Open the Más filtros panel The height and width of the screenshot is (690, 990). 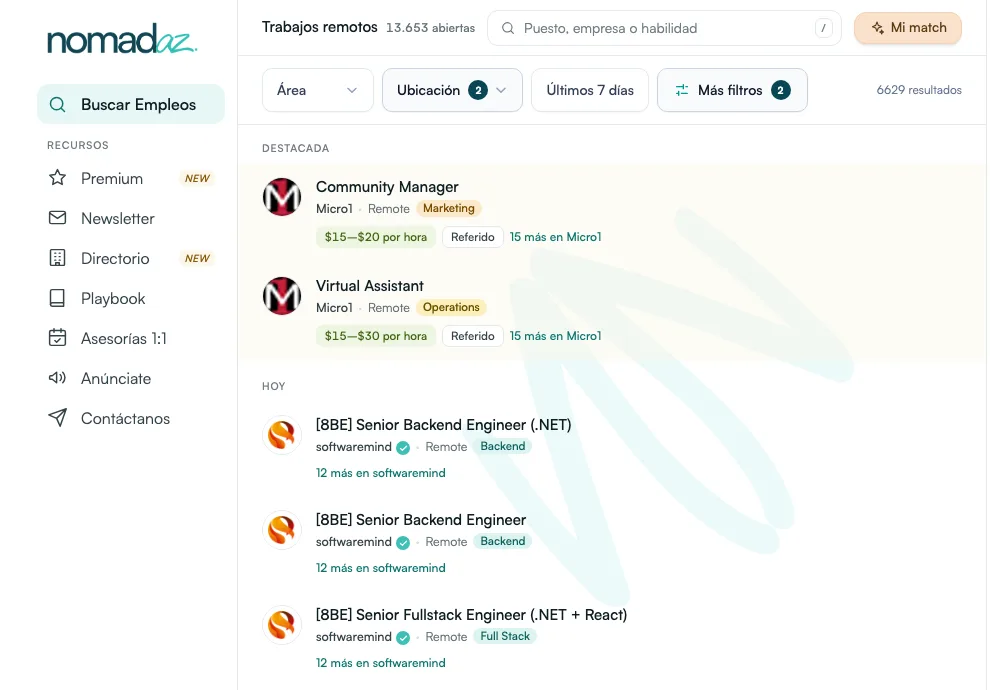click(x=732, y=90)
